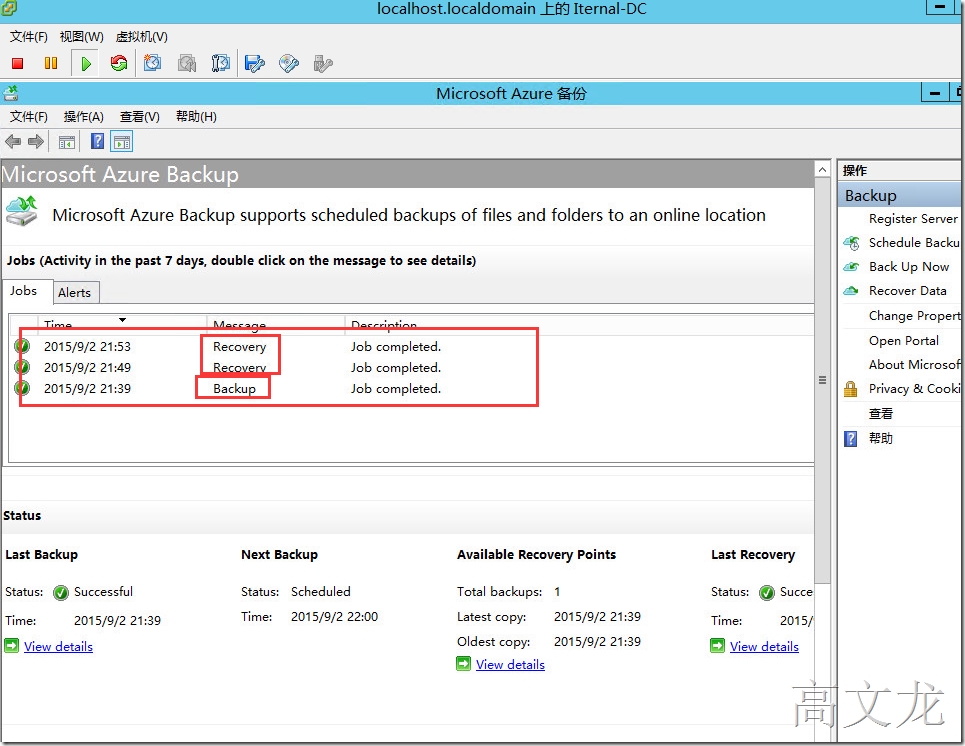Image resolution: width=965 pixels, height=746 pixels.
Task: Click Open Portal action
Action: click(903, 340)
